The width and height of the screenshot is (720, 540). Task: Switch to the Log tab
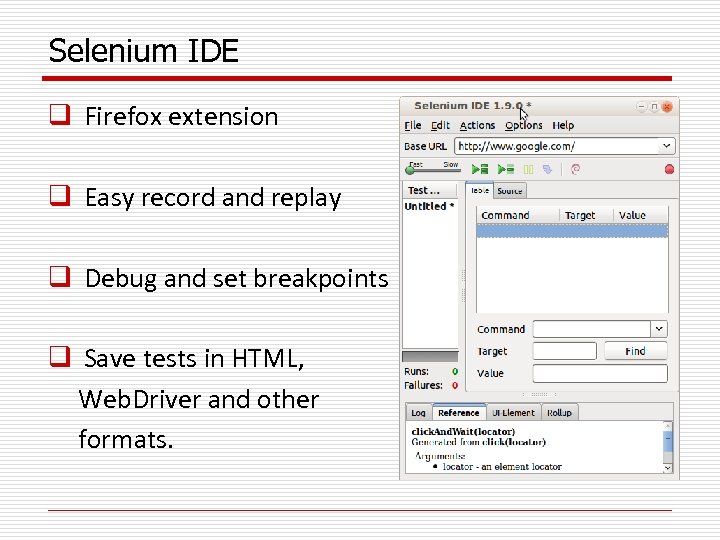418,413
